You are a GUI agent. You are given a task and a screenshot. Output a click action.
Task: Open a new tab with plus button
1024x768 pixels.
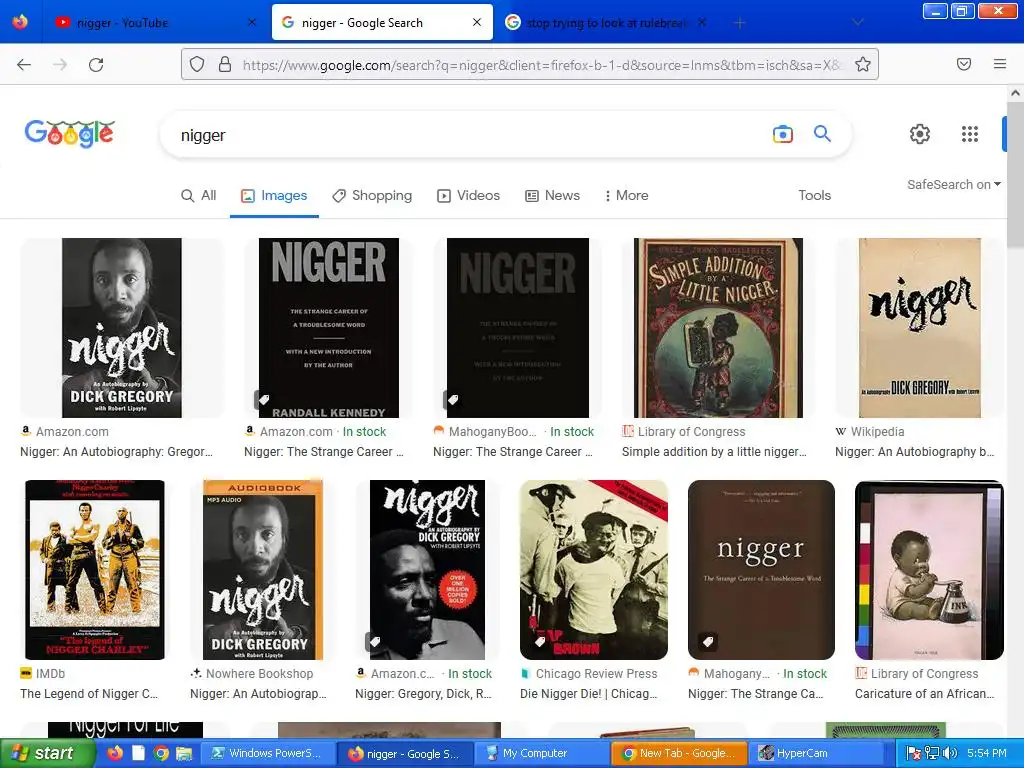[739, 23]
